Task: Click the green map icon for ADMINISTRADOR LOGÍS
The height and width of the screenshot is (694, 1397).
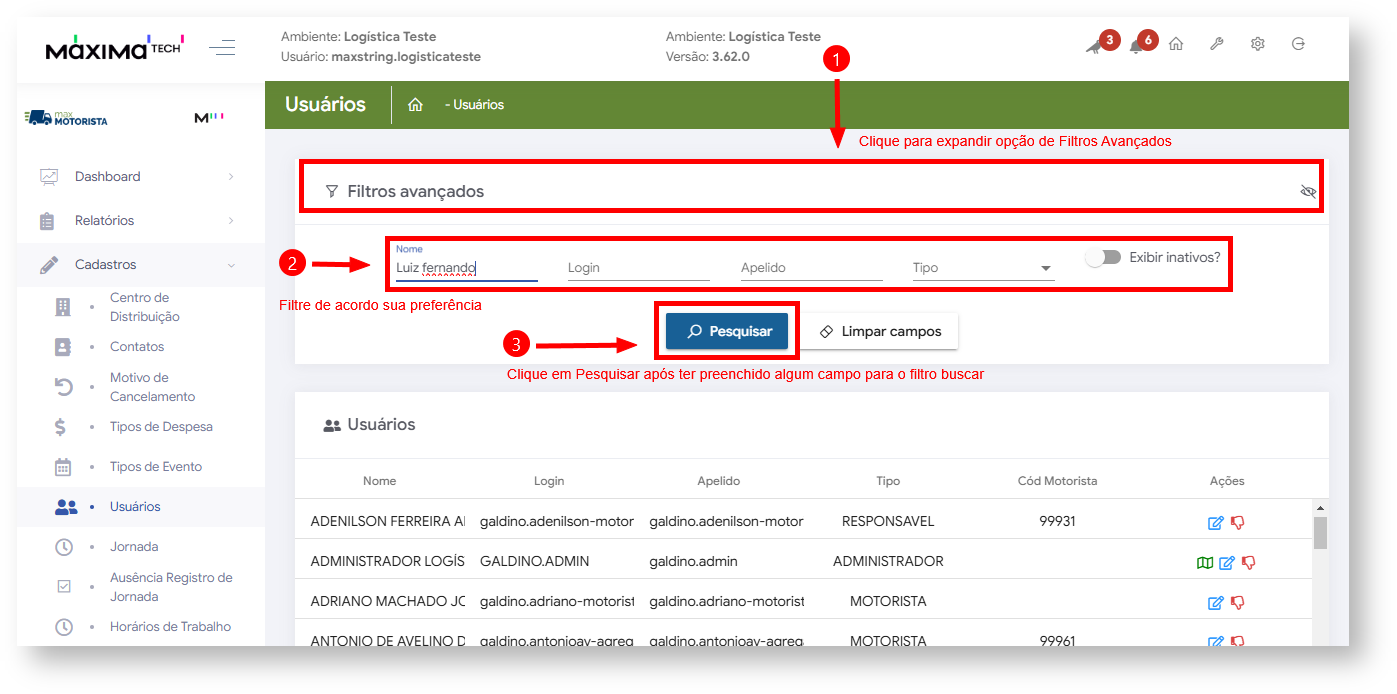Action: [x=1204, y=563]
